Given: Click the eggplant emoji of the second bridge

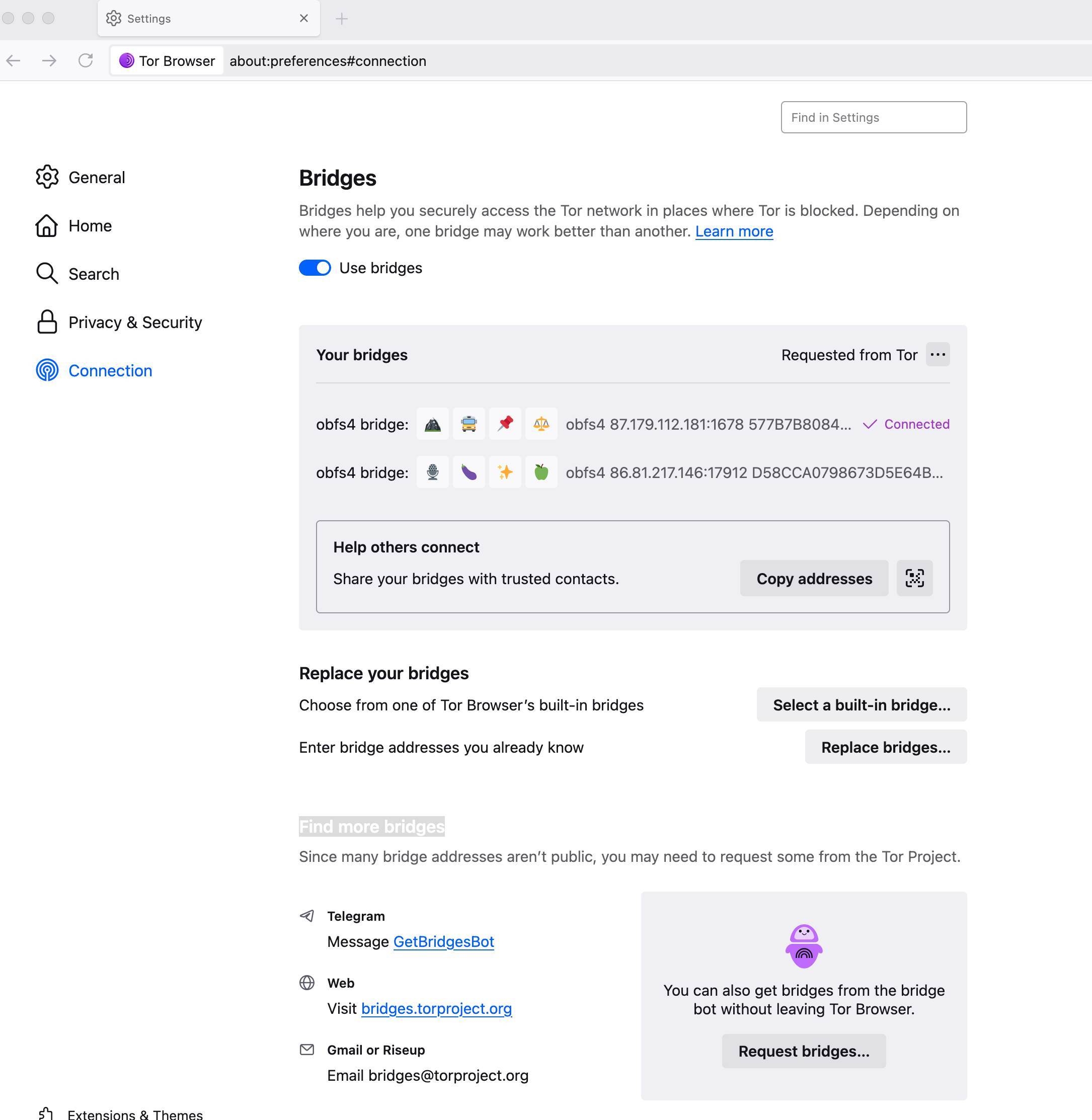Looking at the screenshot, I should 469,472.
